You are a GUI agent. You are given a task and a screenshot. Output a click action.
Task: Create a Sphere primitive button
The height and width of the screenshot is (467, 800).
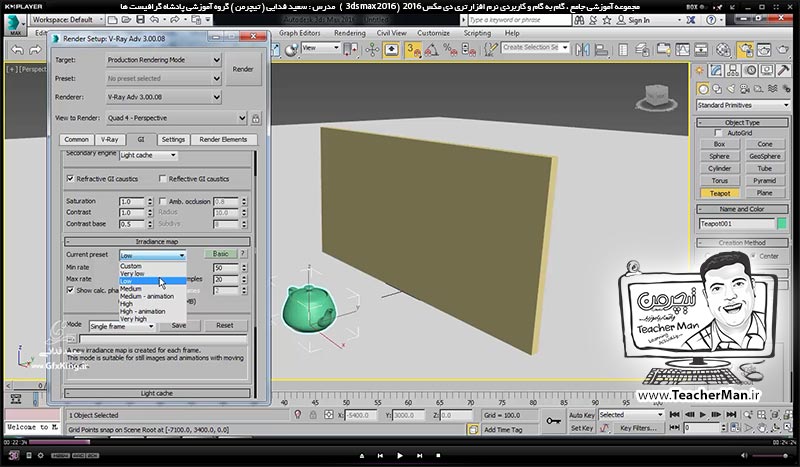[x=719, y=156]
